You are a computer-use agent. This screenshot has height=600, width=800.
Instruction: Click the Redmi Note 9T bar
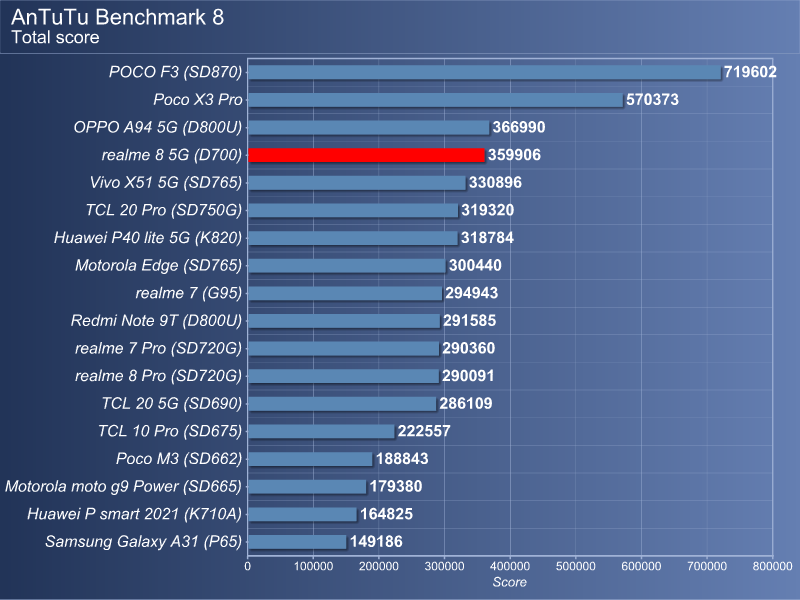pos(344,321)
